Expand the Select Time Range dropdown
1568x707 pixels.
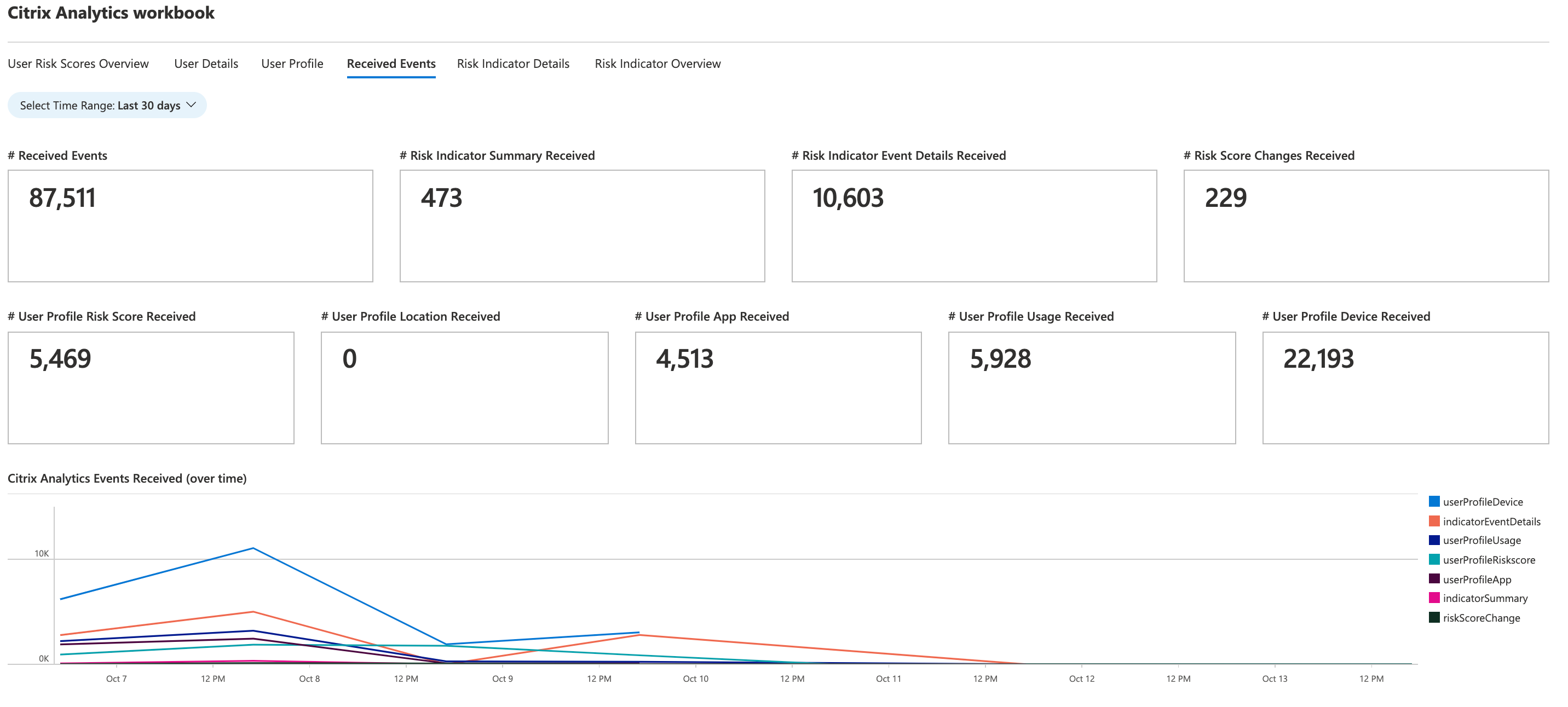pyautogui.click(x=107, y=105)
